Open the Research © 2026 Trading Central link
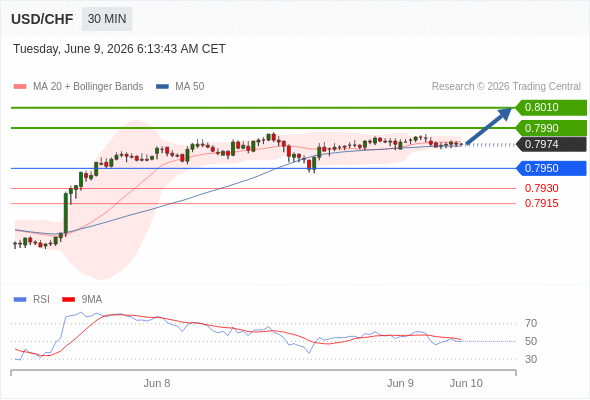Screen dimensions: 590x400 [x=506, y=87]
